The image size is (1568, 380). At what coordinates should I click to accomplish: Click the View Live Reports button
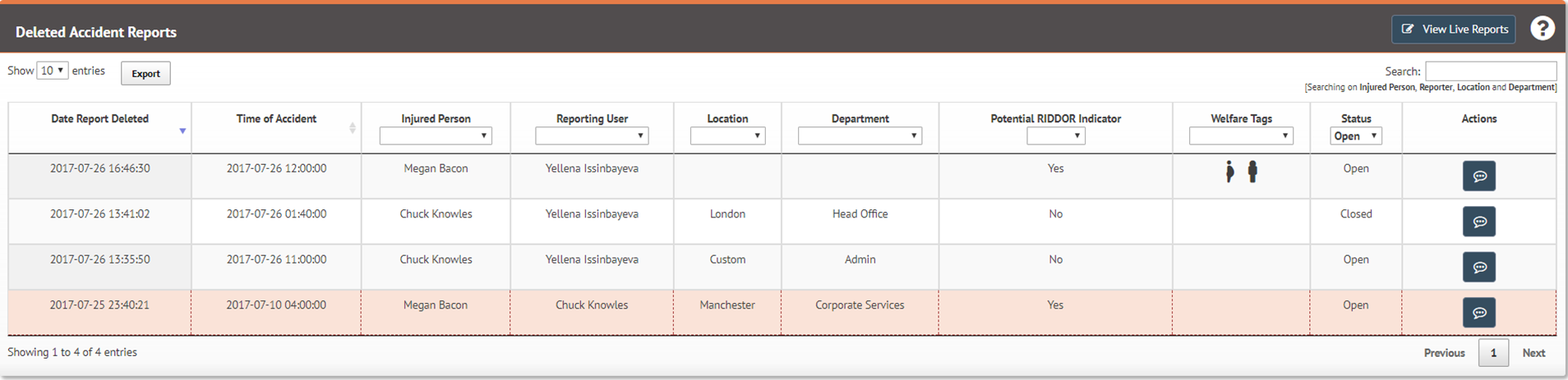pos(1454,30)
